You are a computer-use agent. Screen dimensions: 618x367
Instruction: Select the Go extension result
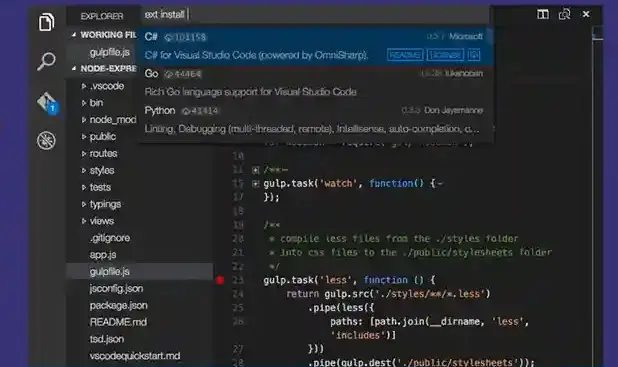(315, 83)
